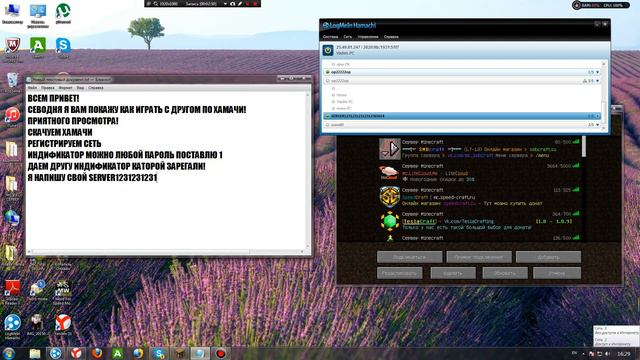Expand the selected SERVER network dropdown arrow
Image resolution: width=640 pixels, height=360 pixels.
pos(598,116)
